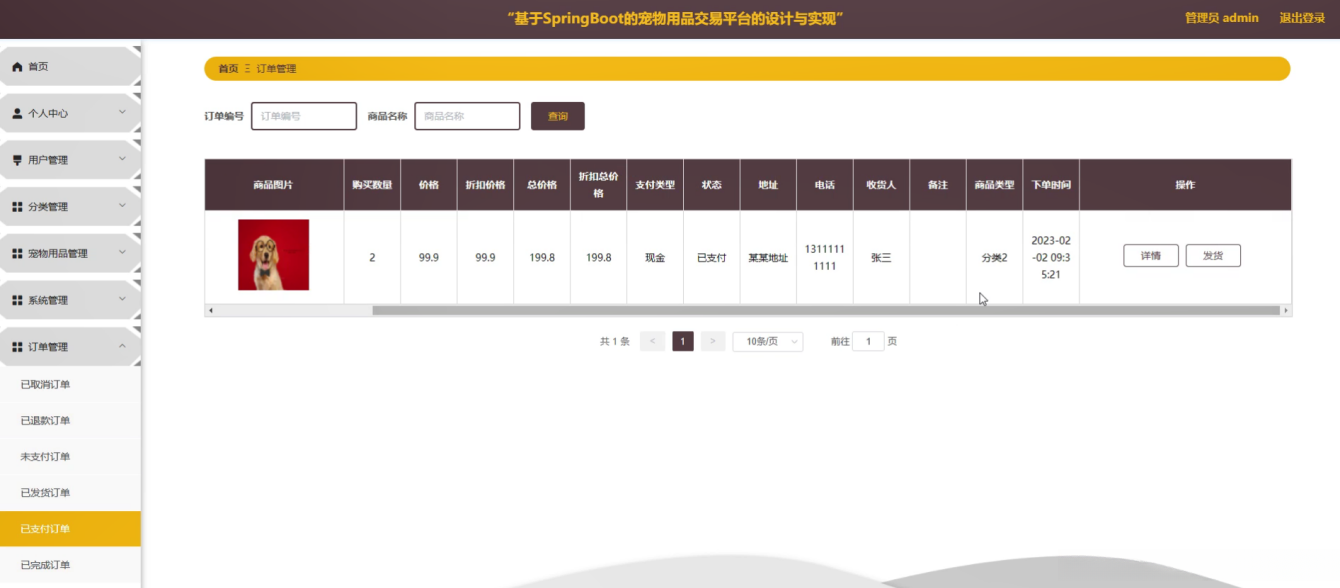1340x588 pixels.
Task: Click the home icon beside 首页
Action: pos(15,66)
